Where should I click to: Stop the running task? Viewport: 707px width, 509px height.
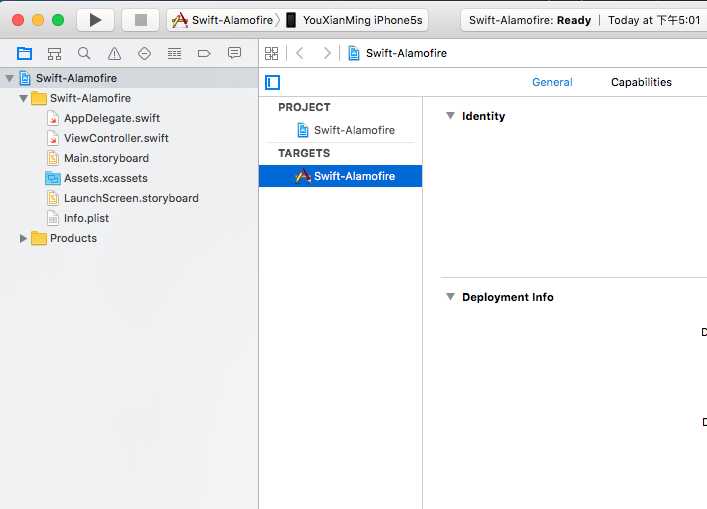coord(141,20)
